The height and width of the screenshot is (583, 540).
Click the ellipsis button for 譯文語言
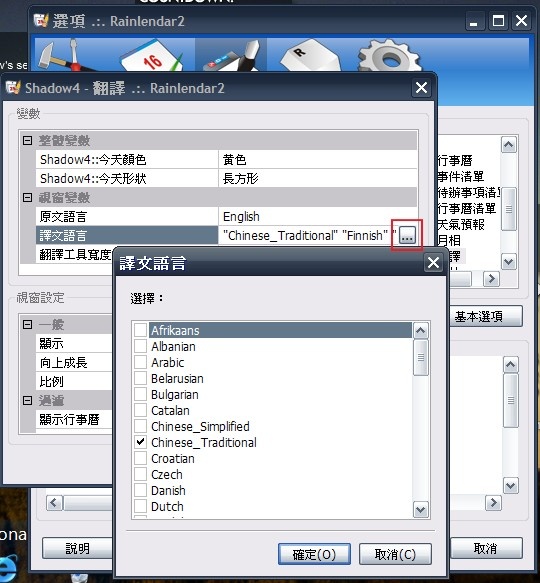(407, 235)
